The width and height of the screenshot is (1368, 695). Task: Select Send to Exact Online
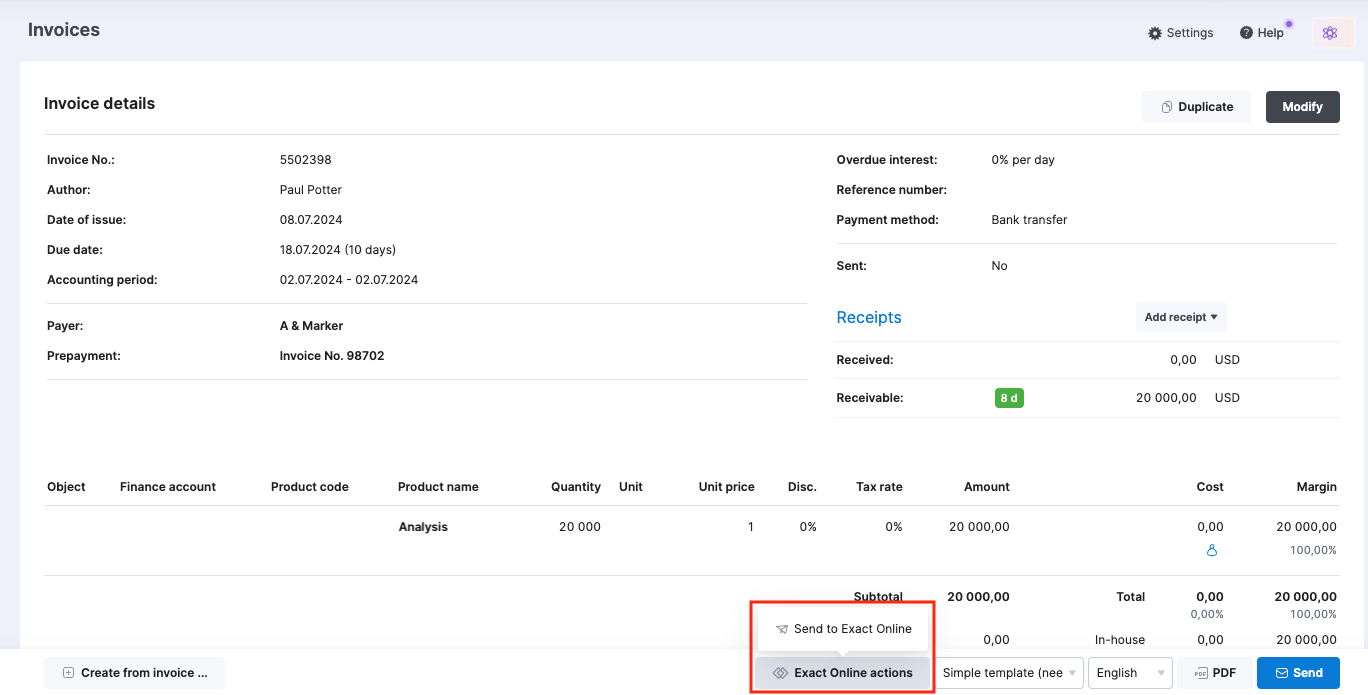click(x=843, y=629)
